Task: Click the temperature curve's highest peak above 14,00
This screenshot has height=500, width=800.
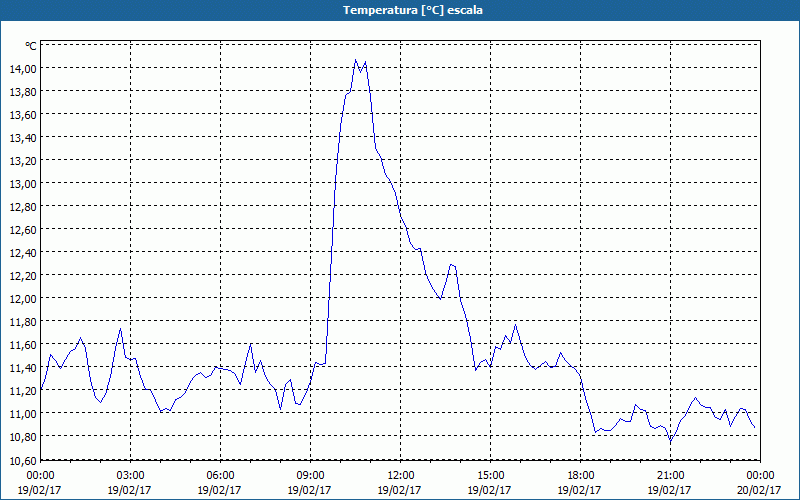Action: click(x=356, y=60)
